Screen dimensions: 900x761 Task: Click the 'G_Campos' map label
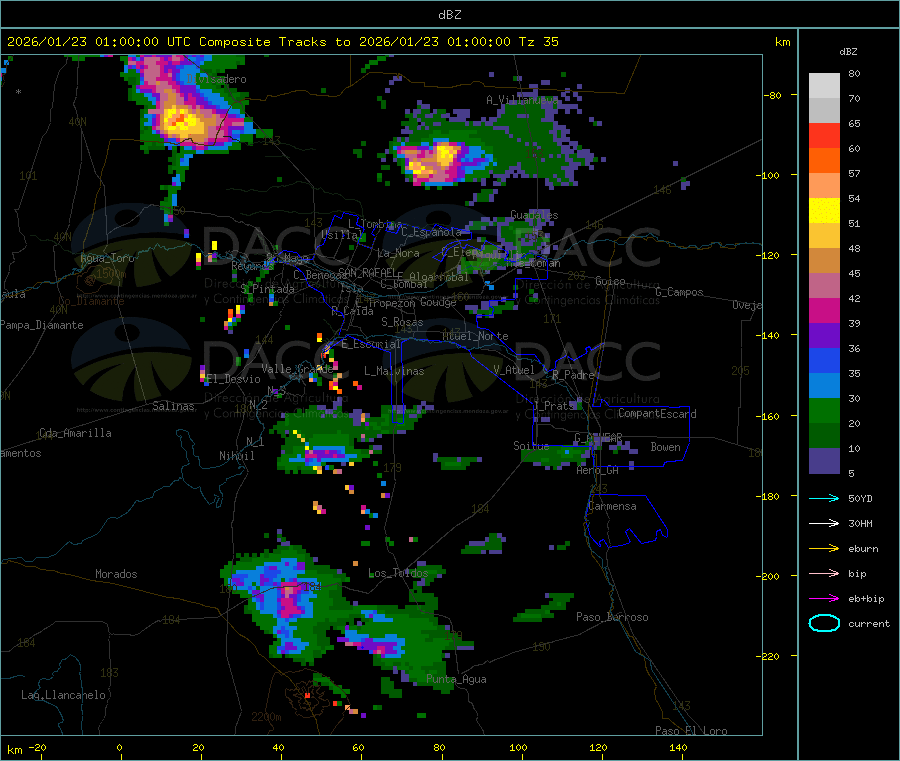click(x=679, y=292)
